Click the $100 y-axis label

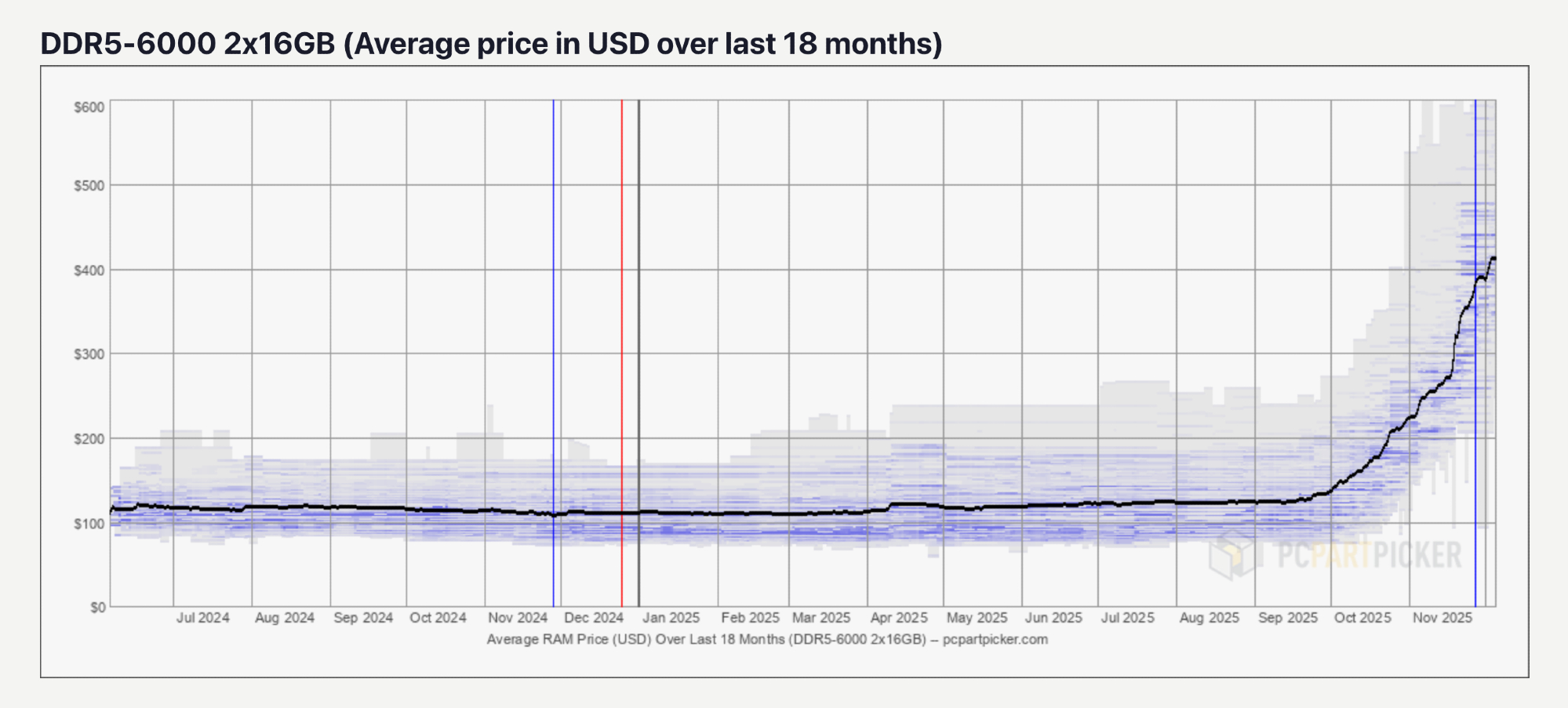click(x=89, y=524)
